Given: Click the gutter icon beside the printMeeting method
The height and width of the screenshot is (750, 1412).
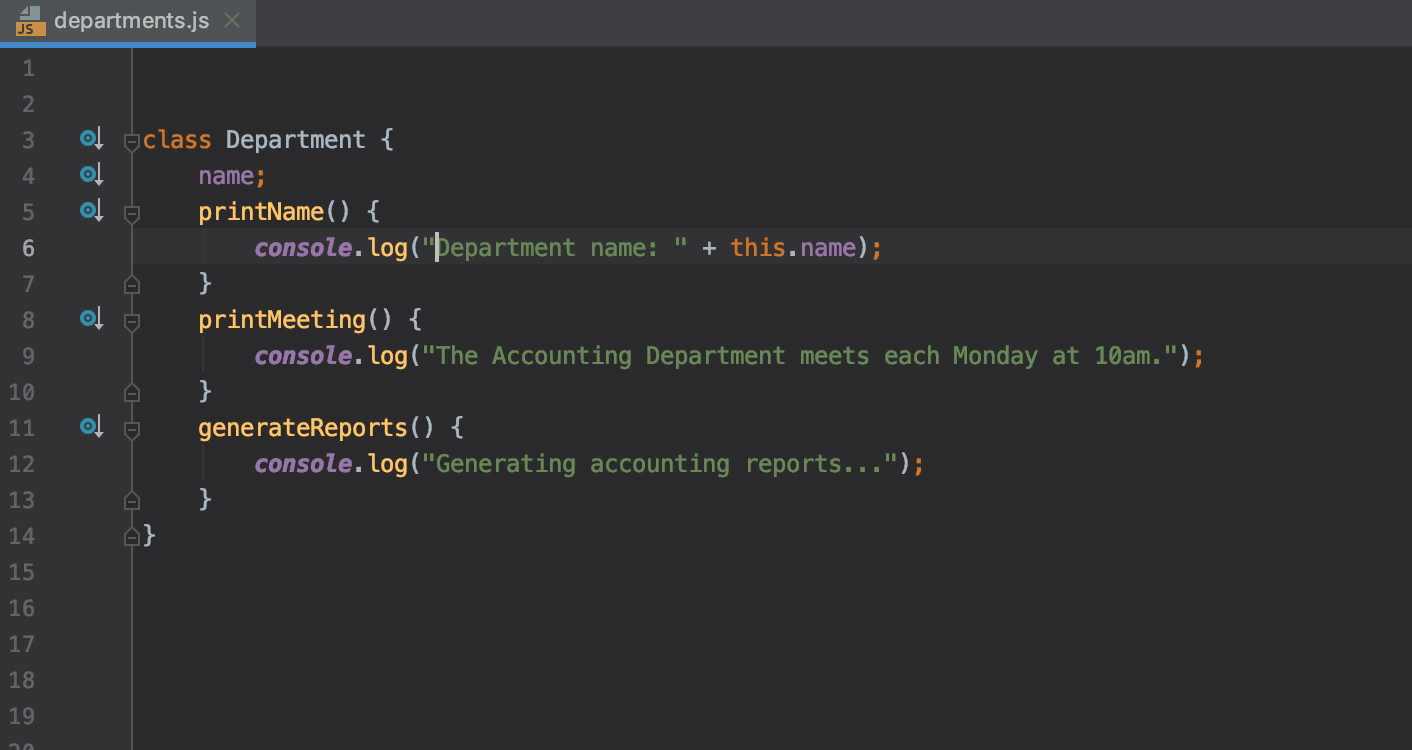Looking at the screenshot, I should click(x=91, y=318).
